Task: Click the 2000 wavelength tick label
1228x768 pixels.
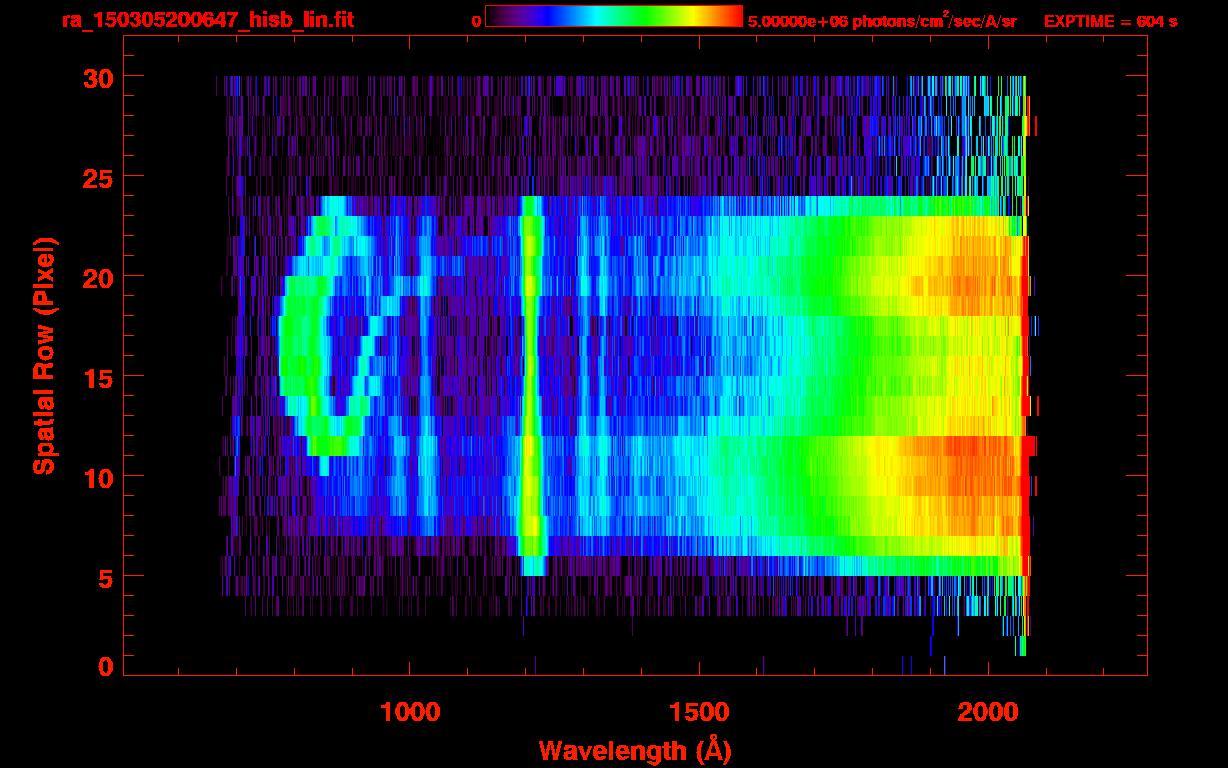Action: [x=989, y=711]
